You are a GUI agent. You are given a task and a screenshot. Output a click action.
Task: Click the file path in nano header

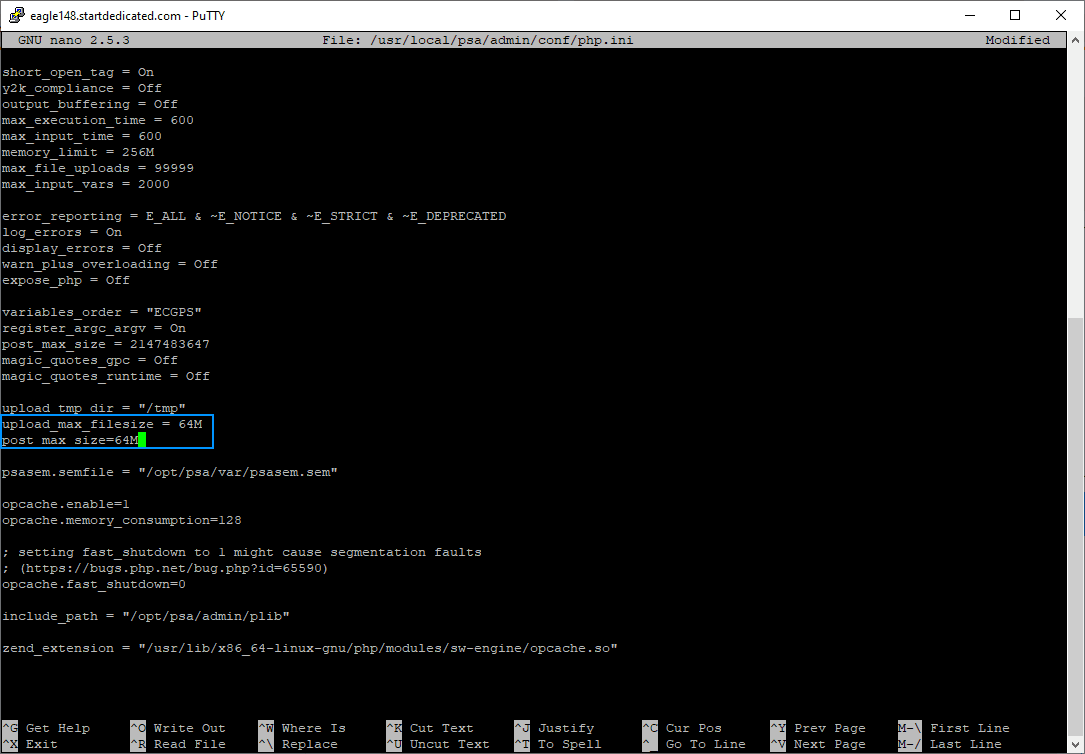(x=502, y=40)
